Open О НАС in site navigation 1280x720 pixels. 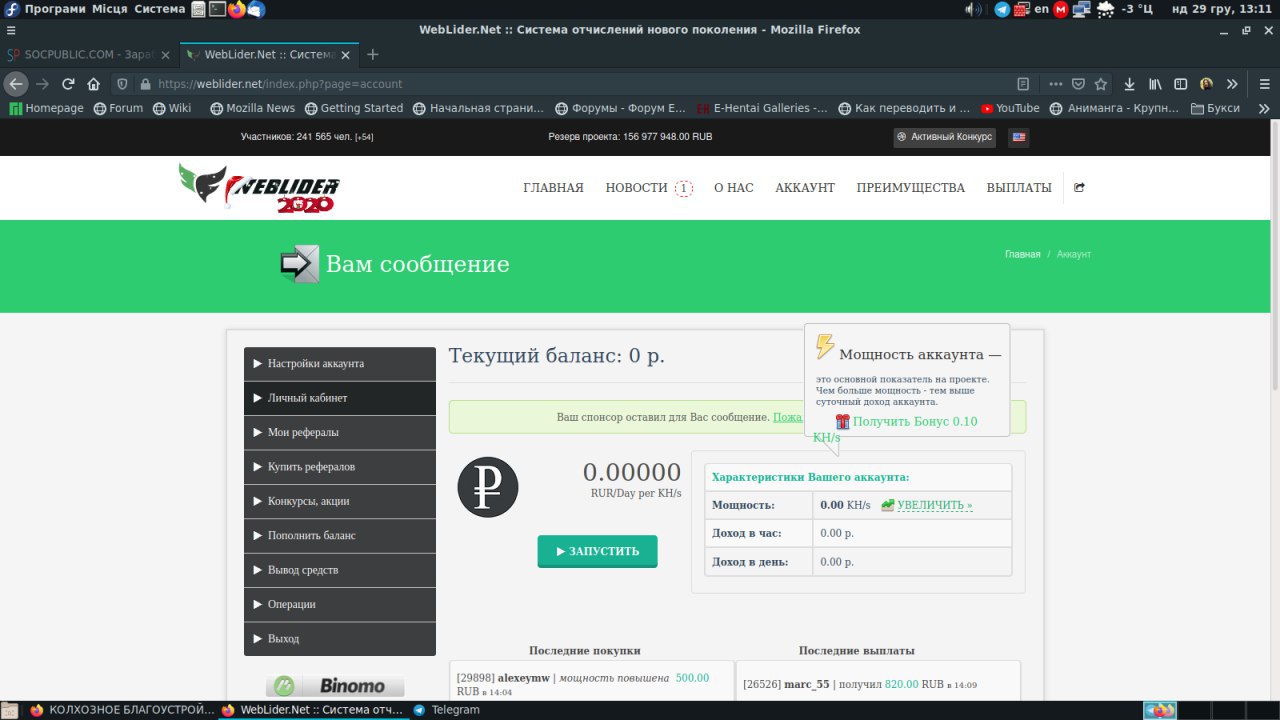(x=734, y=188)
